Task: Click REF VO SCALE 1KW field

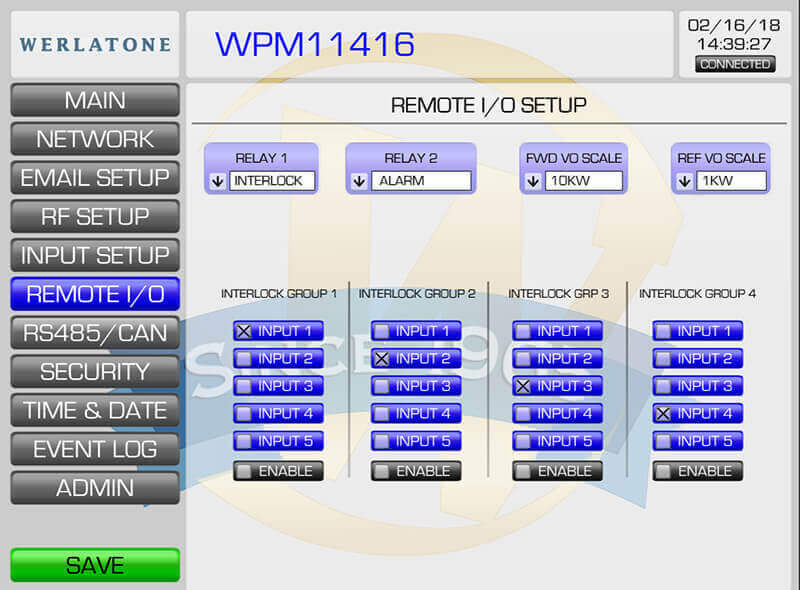Action: (x=732, y=181)
